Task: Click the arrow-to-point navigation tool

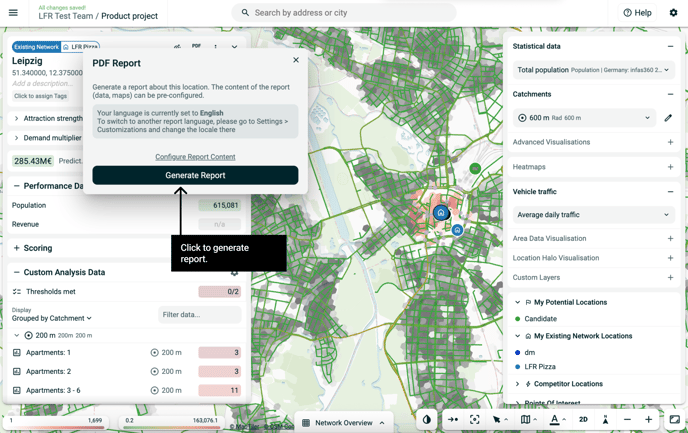Action: pyautogui.click(x=453, y=420)
